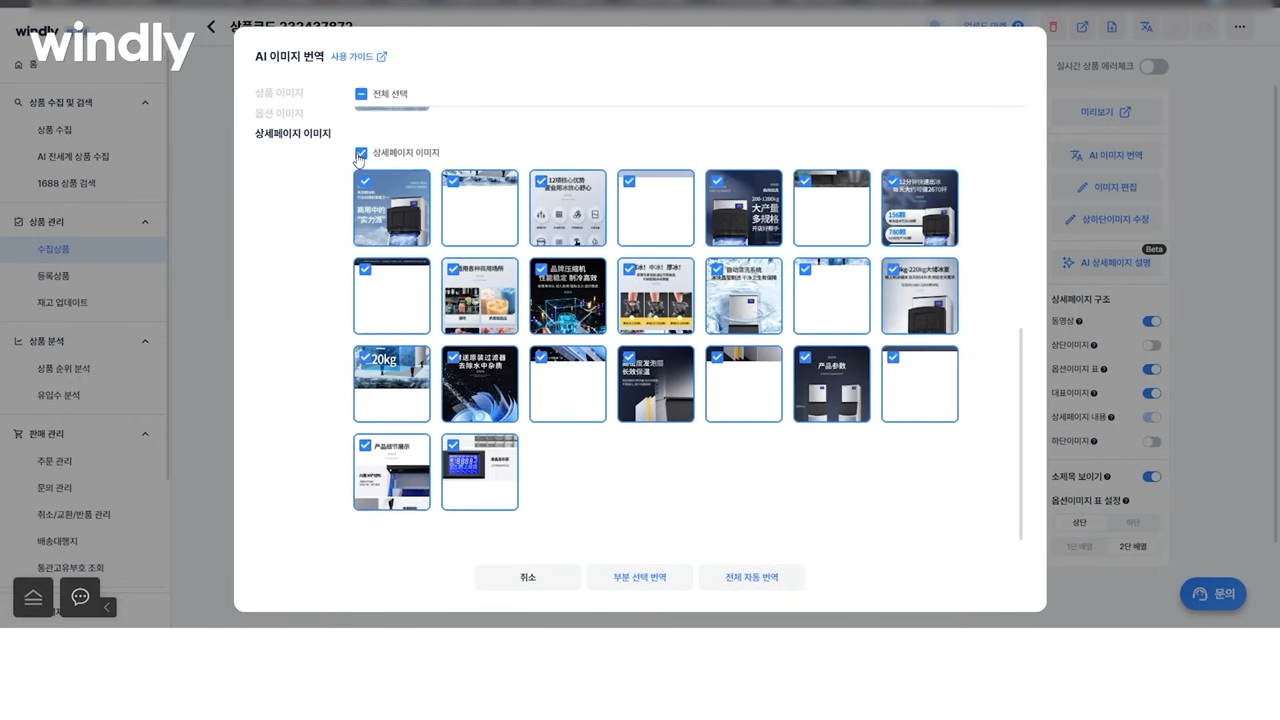Open 주문 관리 in the sidebar
The width and height of the screenshot is (1280, 720).
coord(55,461)
